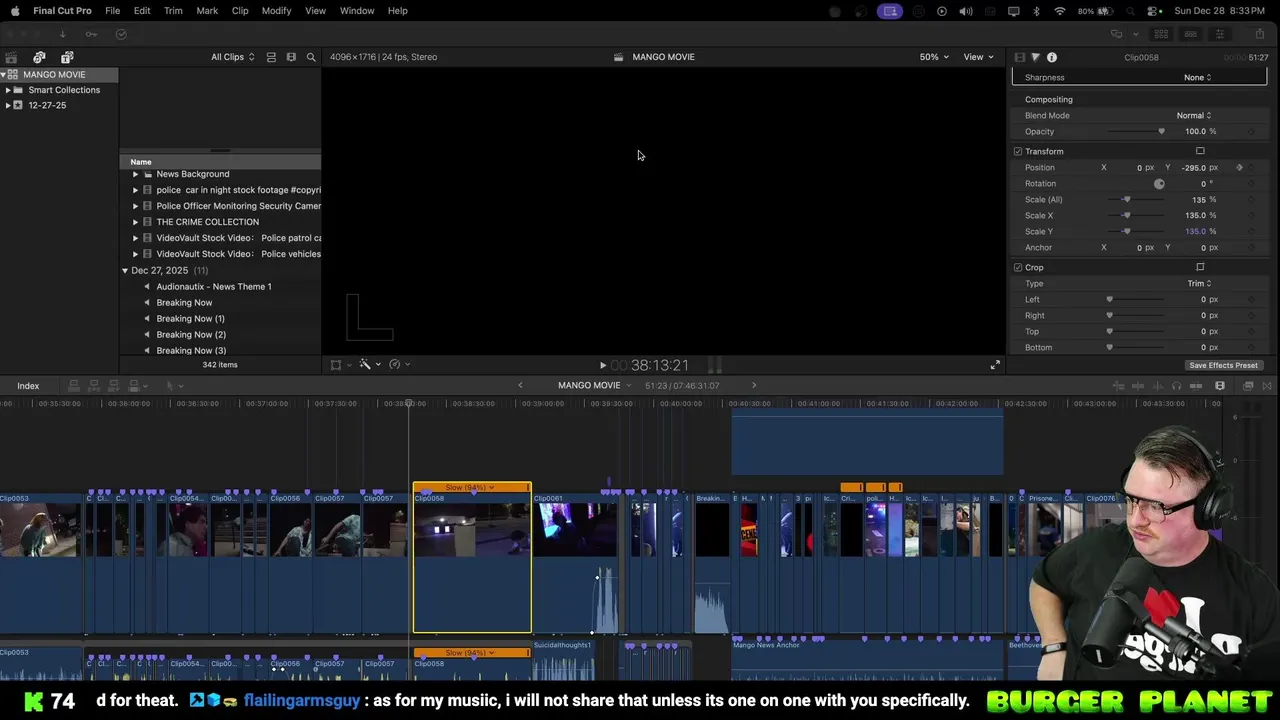Go forward in timeline history
Screen dimensions: 1280x720
click(x=754, y=385)
